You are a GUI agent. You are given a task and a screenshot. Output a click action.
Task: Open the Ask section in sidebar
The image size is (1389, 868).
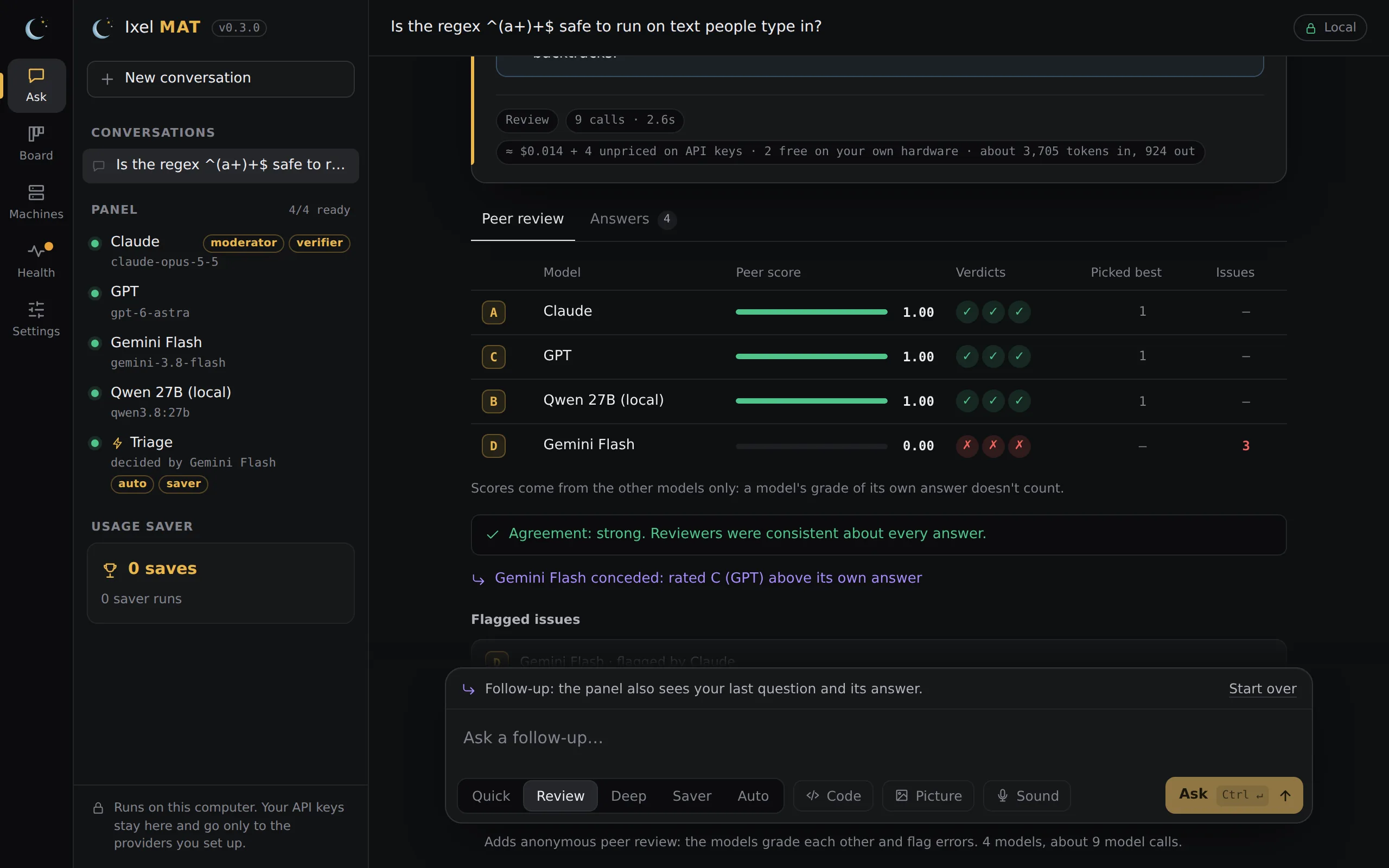pyautogui.click(x=36, y=86)
